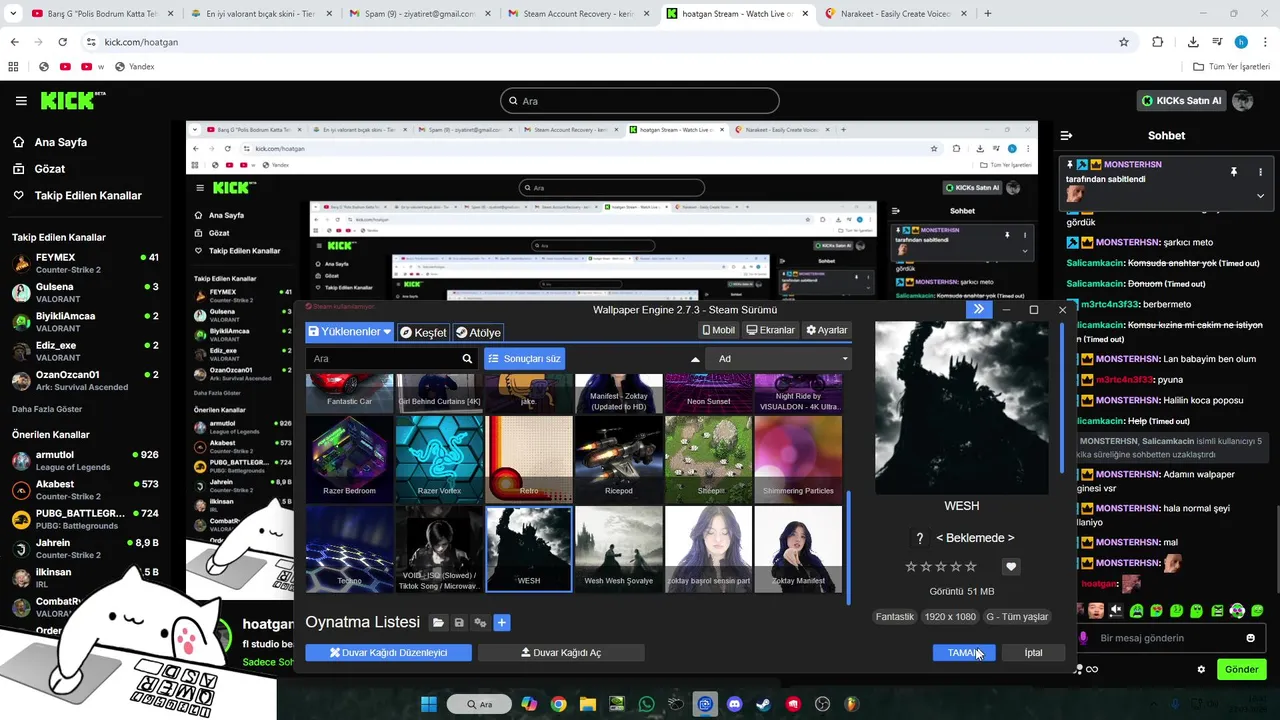
Task: Select the Ricepod wallpaper
Action: 618,458
